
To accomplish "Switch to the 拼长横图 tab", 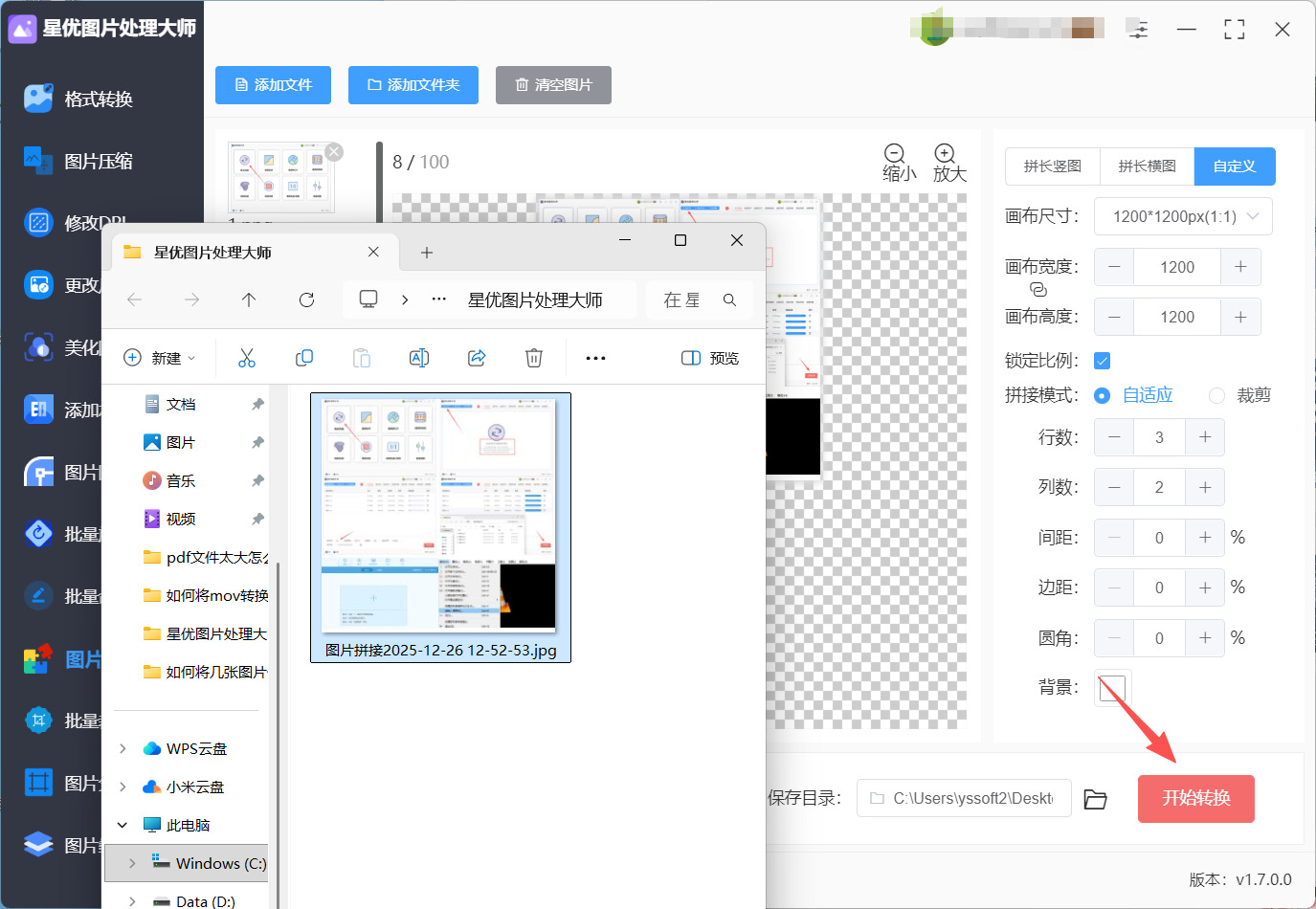I will click(x=1147, y=166).
